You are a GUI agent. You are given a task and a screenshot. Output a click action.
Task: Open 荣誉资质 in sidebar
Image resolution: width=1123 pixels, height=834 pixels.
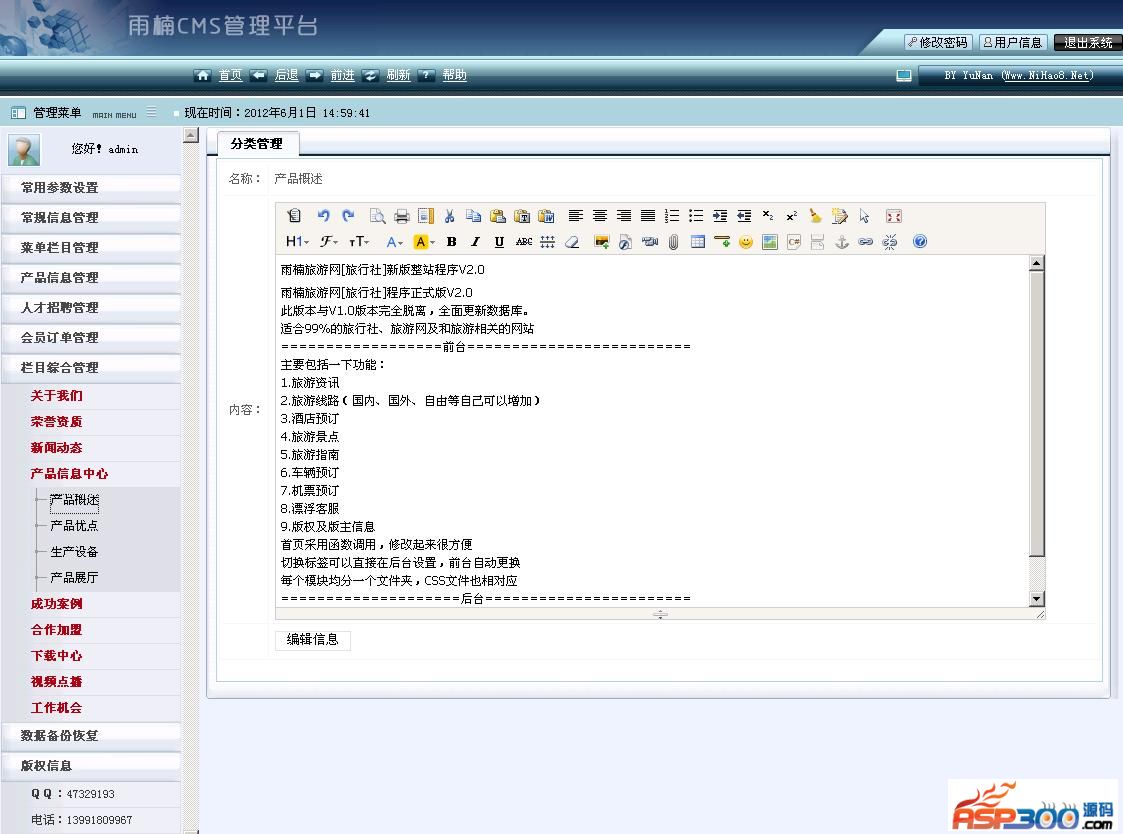click(x=57, y=421)
